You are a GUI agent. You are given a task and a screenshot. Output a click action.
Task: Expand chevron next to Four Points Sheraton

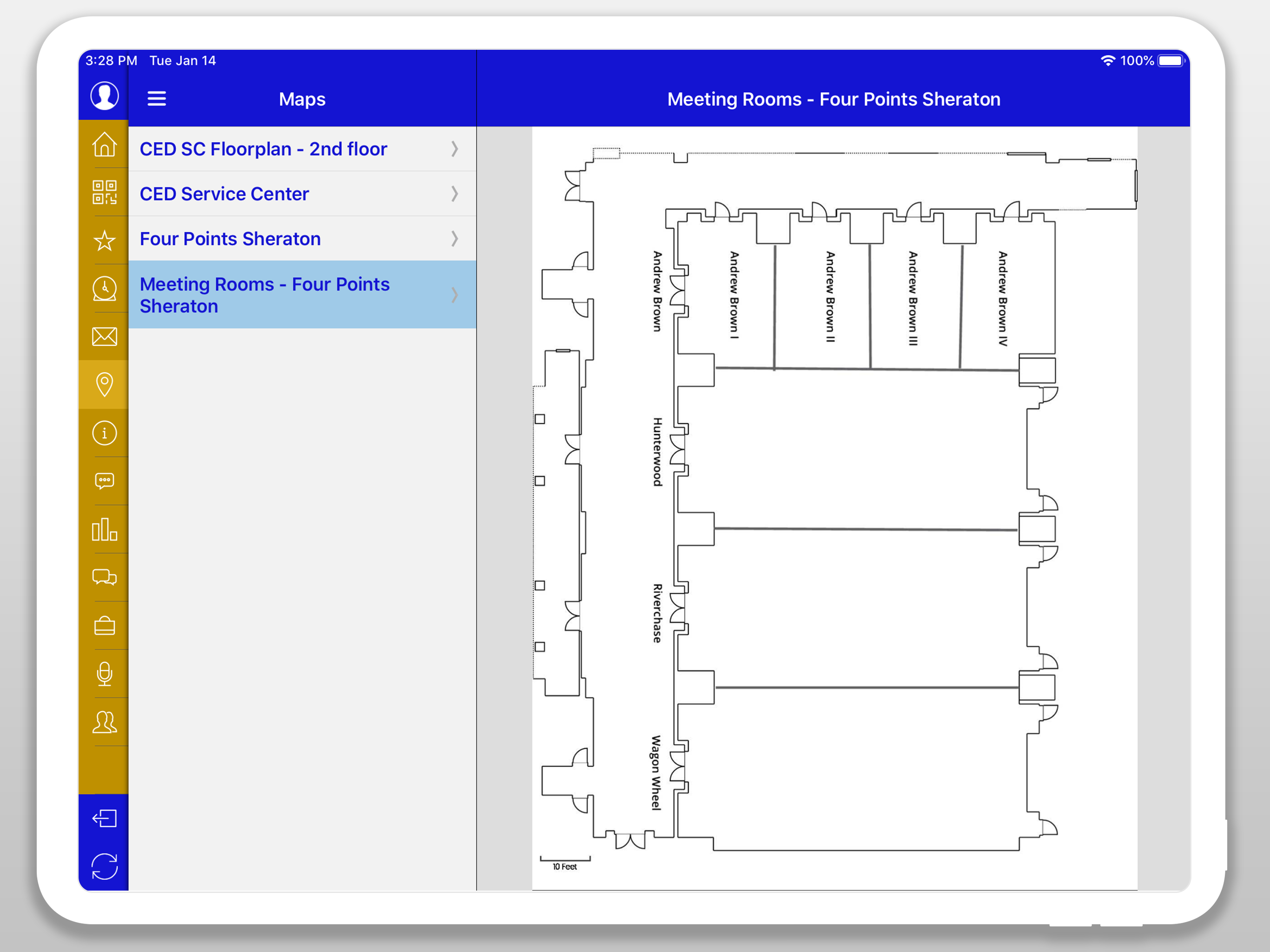(x=455, y=239)
